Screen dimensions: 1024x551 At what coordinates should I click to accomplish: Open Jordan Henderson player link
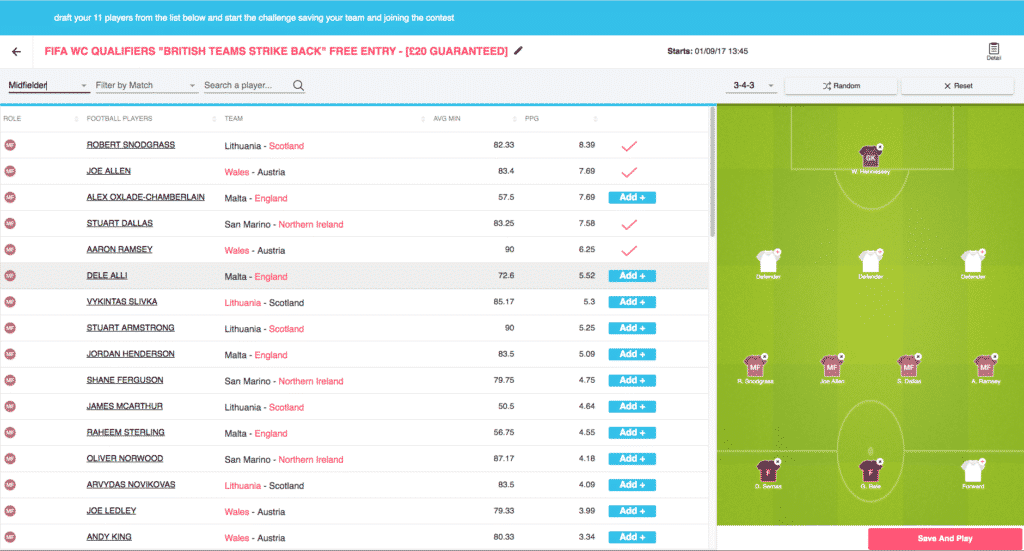131,354
